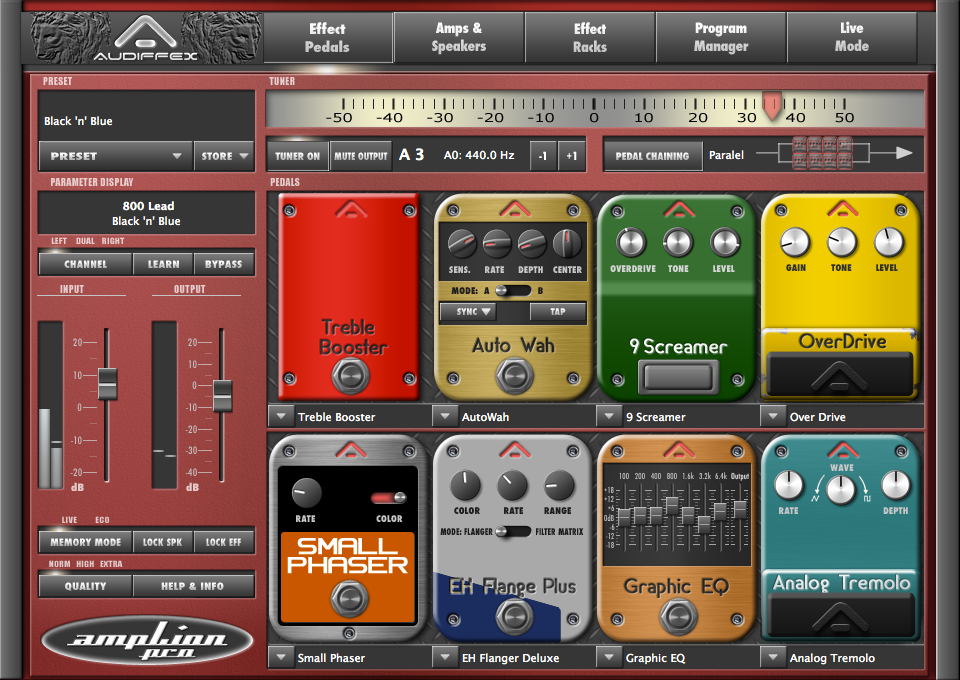Click the EH Flange Plus COLOR knob

tap(465, 486)
